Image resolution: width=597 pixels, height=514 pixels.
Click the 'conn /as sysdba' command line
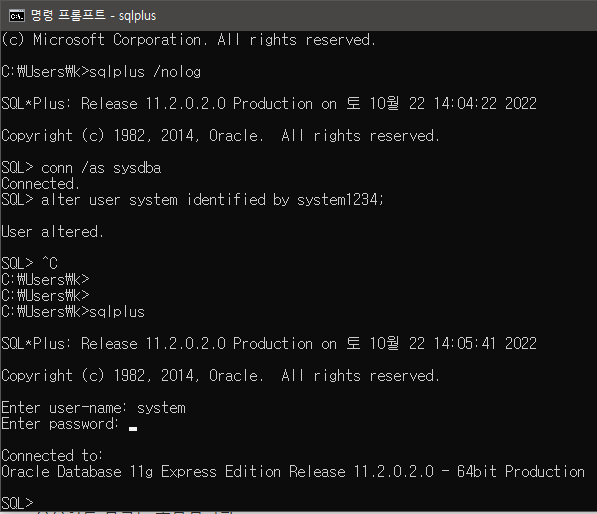click(x=81, y=168)
